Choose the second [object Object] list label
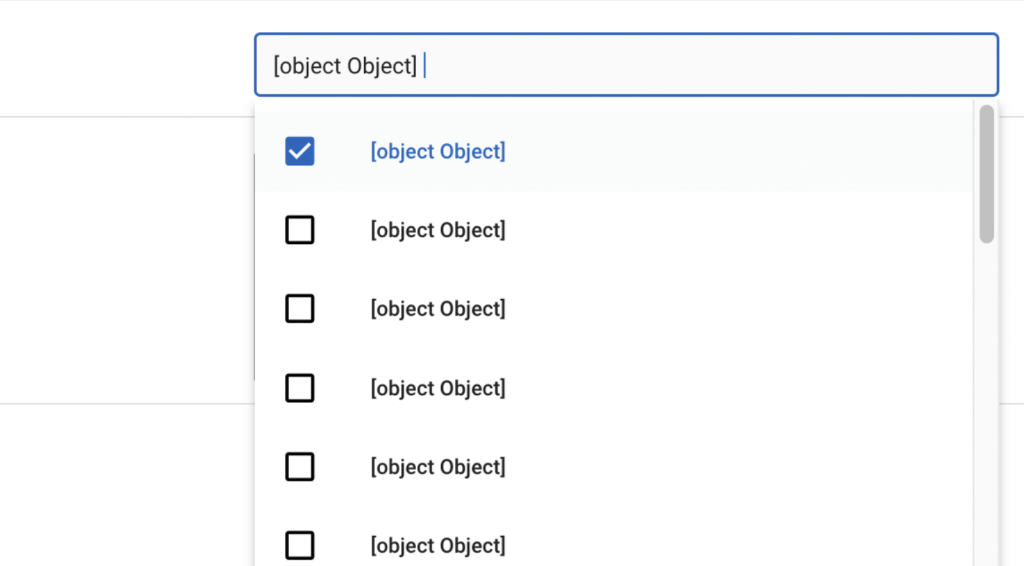This screenshot has height=566, width=1024. pos(438,231)
